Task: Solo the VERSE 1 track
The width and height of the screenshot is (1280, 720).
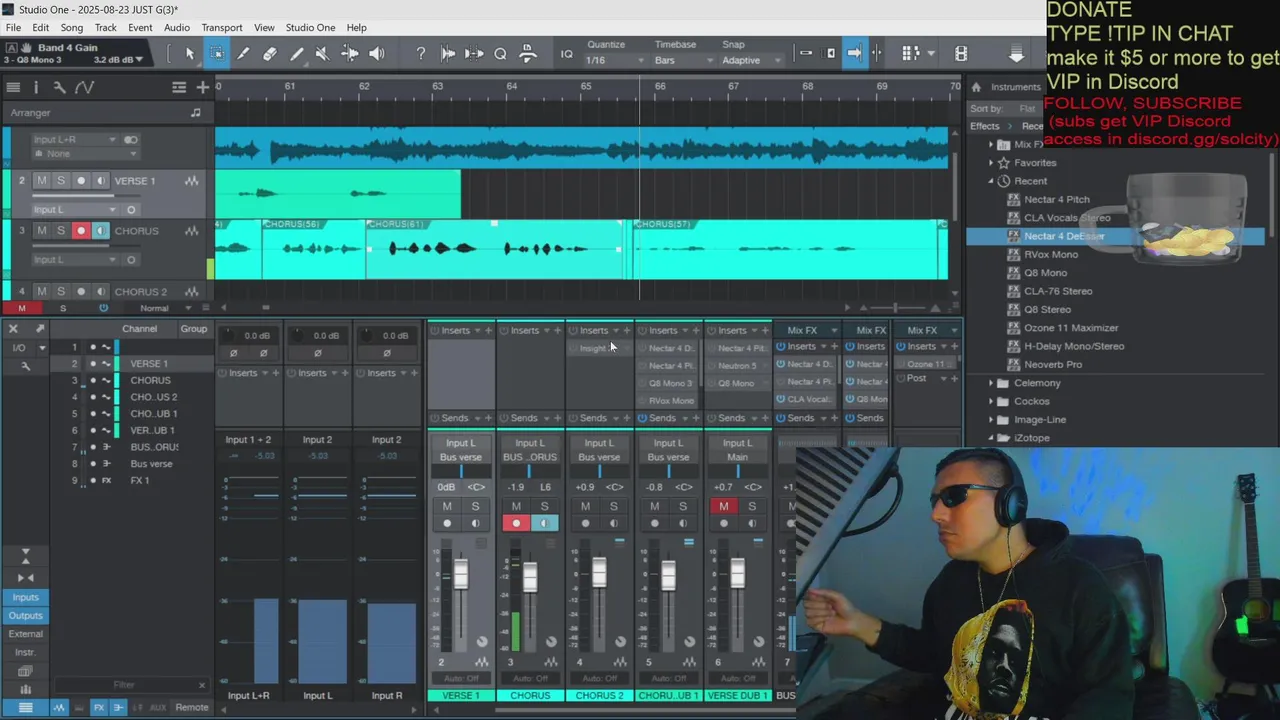Action: point(60,181)
